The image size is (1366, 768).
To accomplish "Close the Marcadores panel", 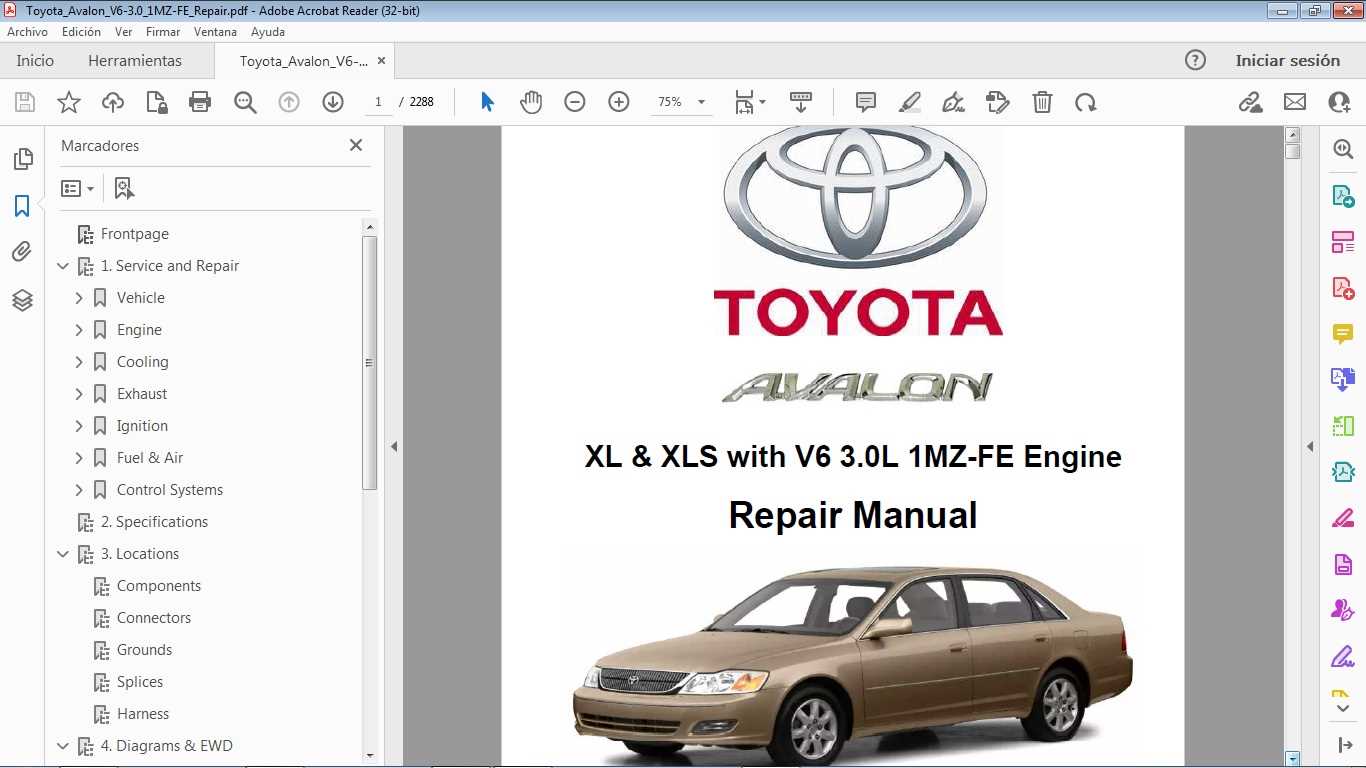I will pos(356,145).
